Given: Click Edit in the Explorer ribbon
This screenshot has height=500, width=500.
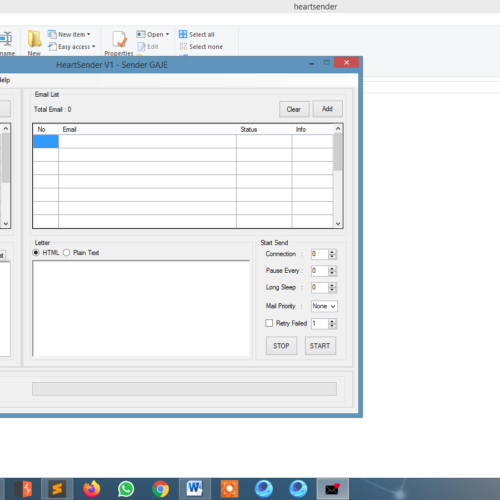Looking at the screenshot, I should pos(148,47).
